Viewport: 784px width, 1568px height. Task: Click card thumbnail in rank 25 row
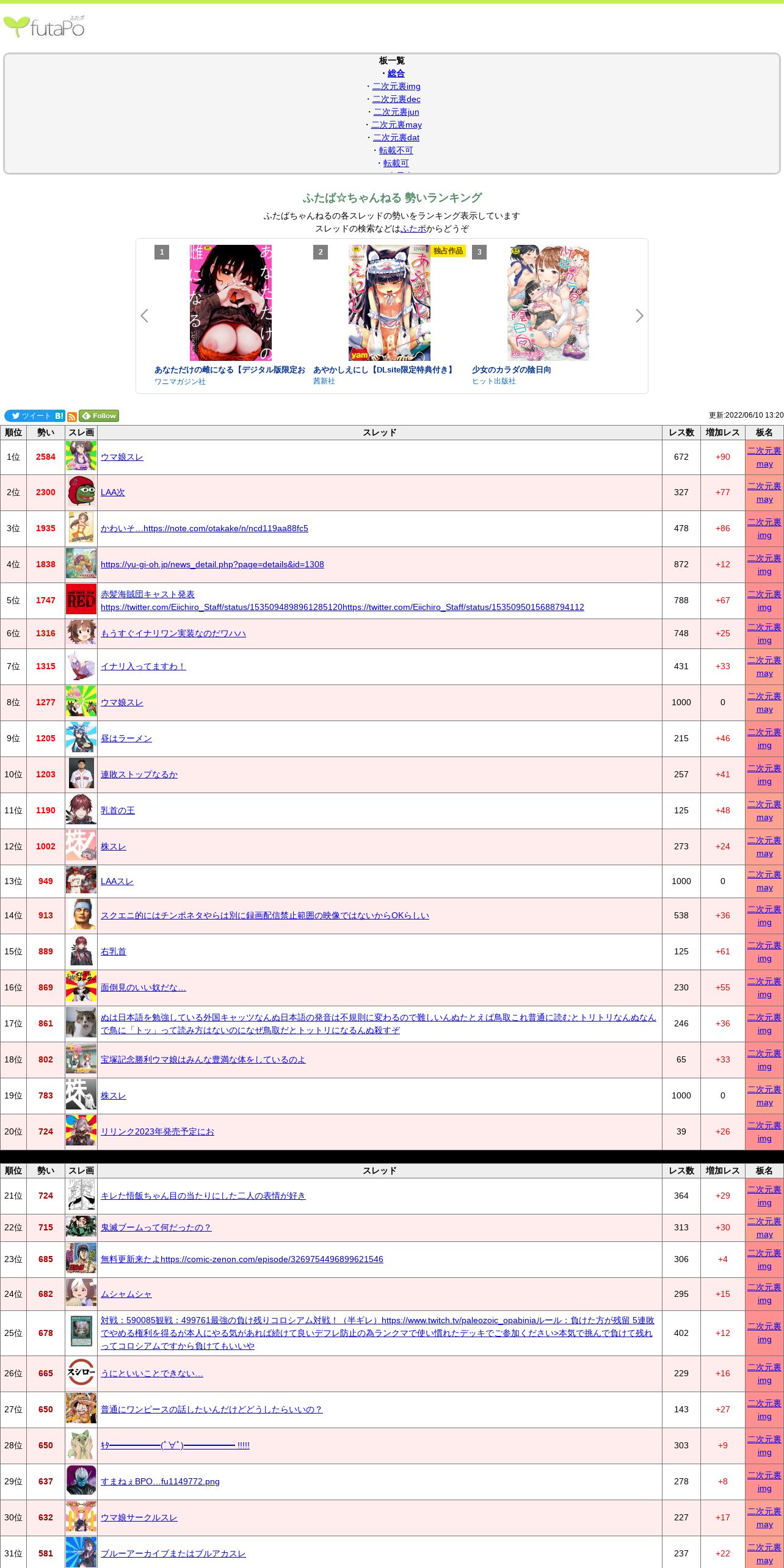(x=81, y=1332)
